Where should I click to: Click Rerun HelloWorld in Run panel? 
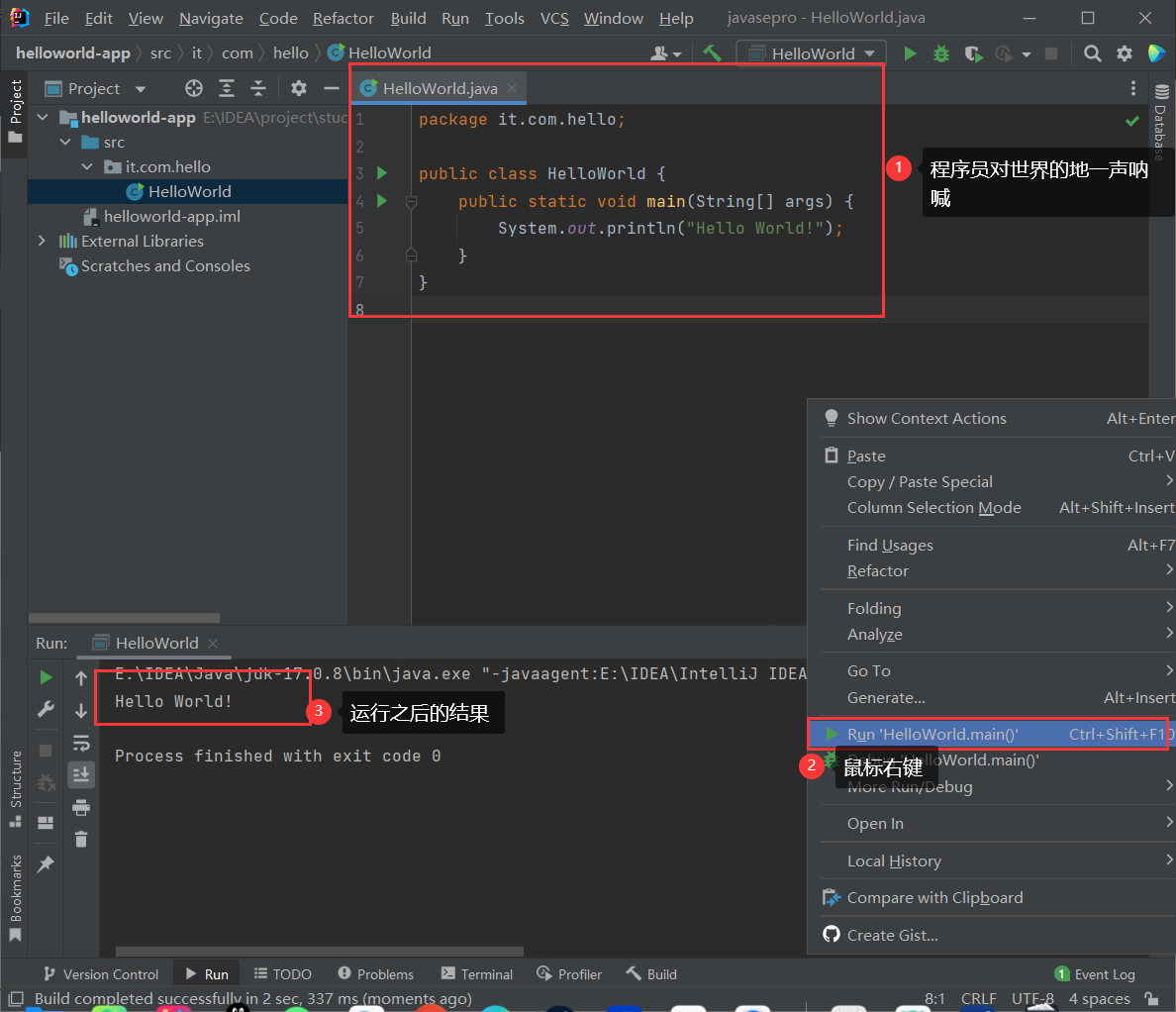coord(46,677)
